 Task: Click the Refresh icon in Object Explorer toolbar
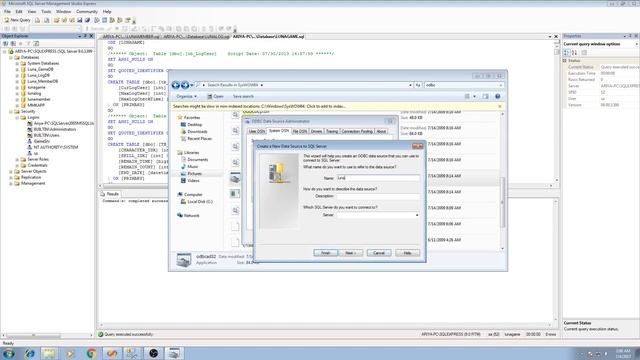pyautogui.click(x=36, y=43)
